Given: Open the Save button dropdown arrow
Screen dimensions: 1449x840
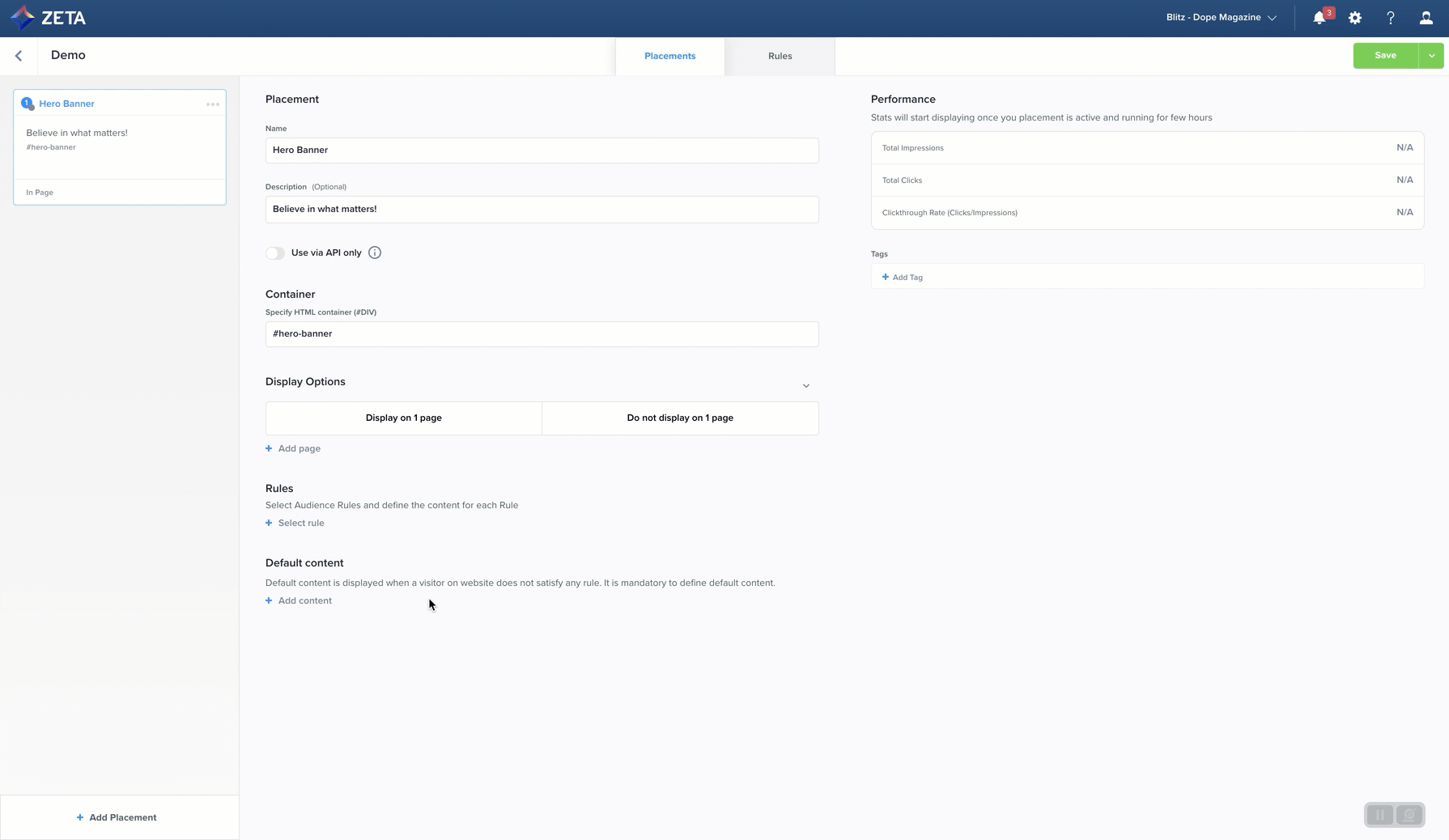Looking at the screenshot, I should pyautogui.click(x=1431, y=56).
